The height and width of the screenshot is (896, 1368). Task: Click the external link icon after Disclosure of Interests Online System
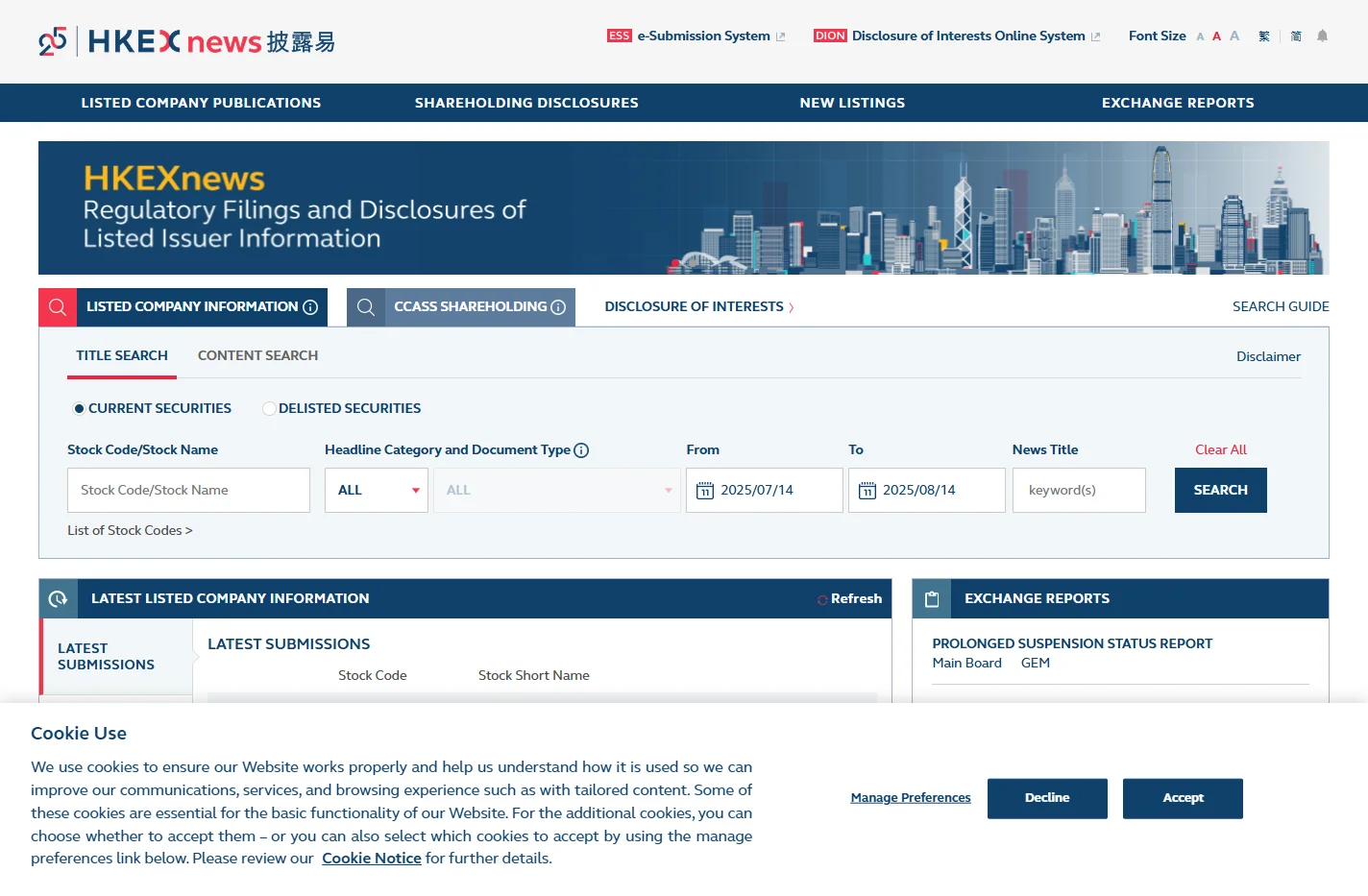(1096, 36)
